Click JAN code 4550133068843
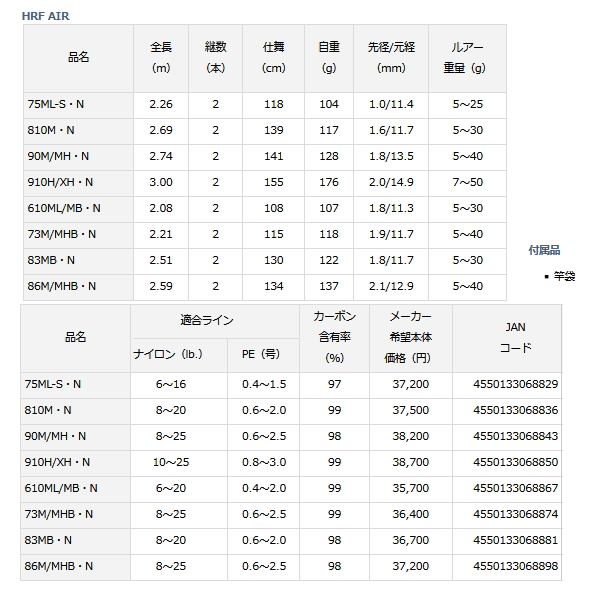The width and height of the screenshot is (600, 600). click(x=515, y=436)
